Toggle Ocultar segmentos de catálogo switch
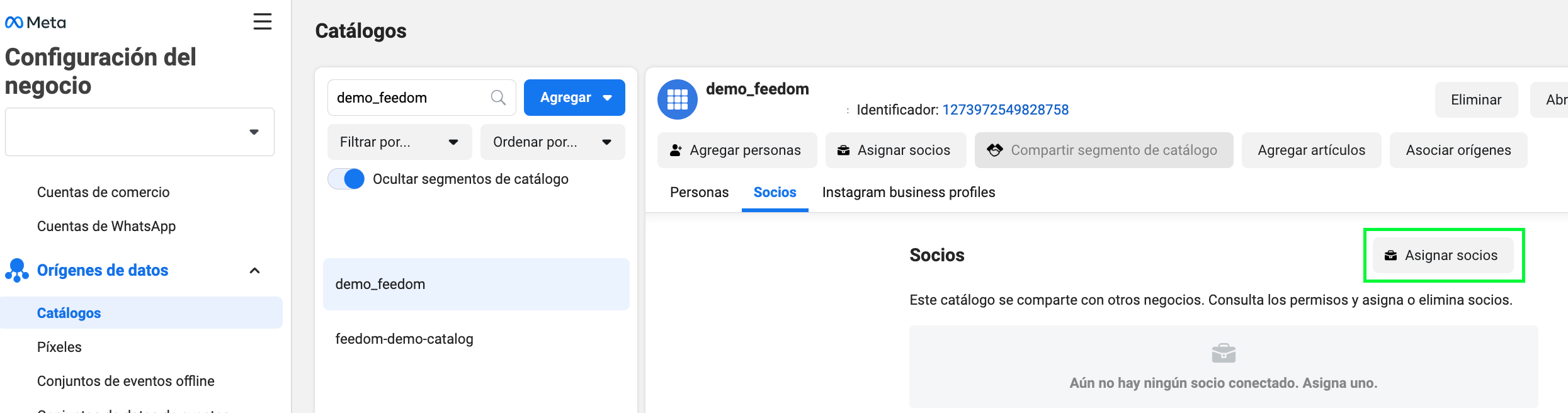The image size is (1568, 413). click(x=346, y=179)
